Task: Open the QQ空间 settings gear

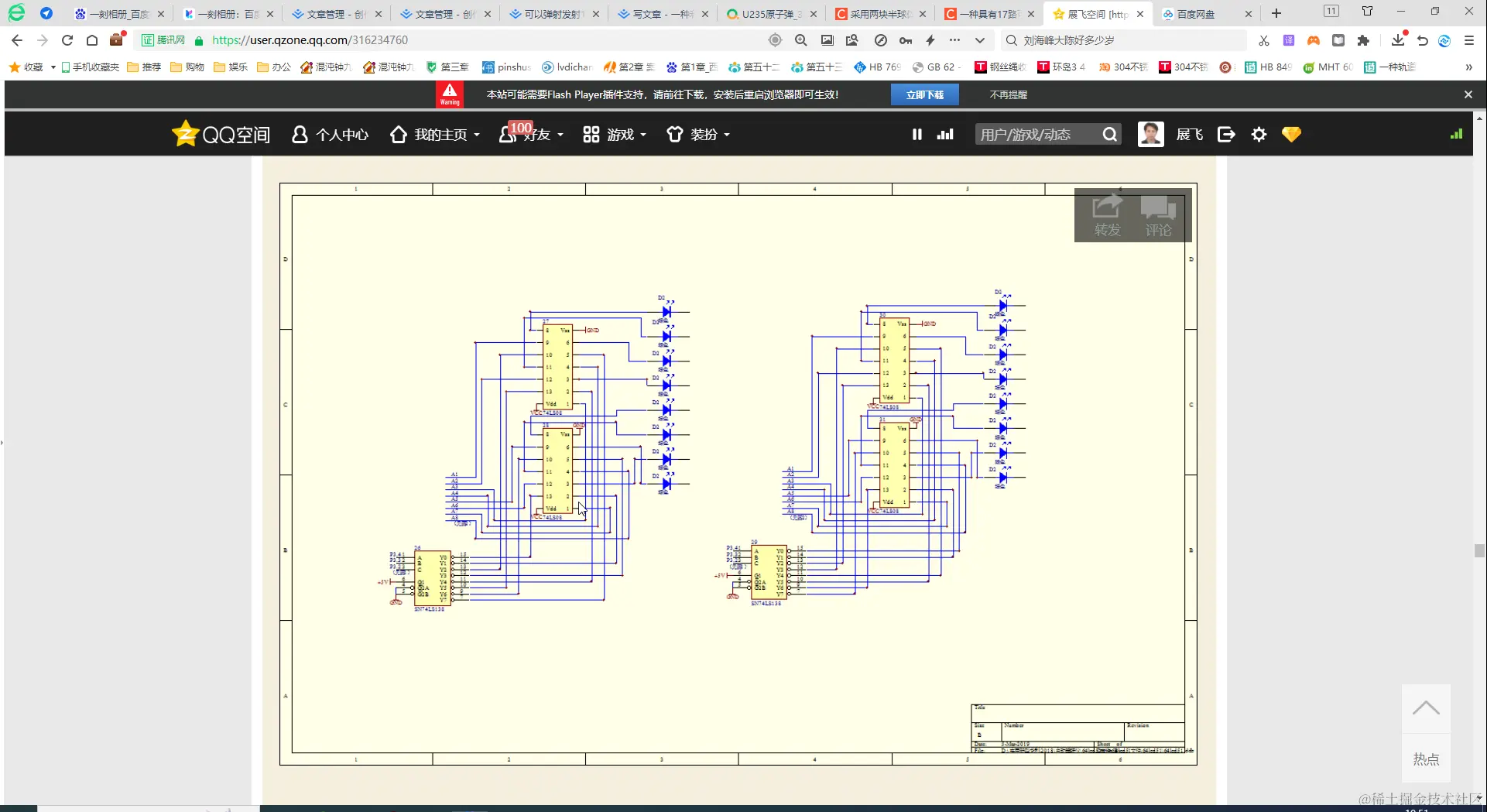Action: [1259, 135]
